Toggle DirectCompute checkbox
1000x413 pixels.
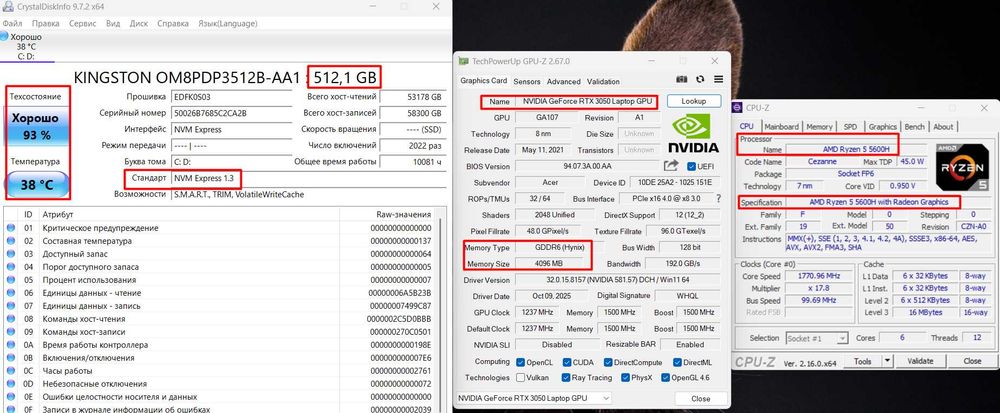click(x=608, y=362)
